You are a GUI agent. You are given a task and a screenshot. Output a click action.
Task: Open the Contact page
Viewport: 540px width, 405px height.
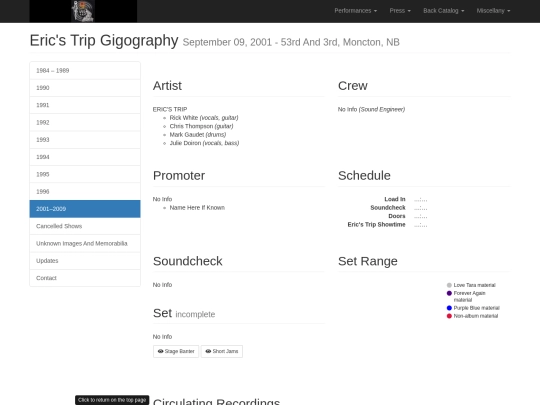pyautogui.click(x=85, y=278)
